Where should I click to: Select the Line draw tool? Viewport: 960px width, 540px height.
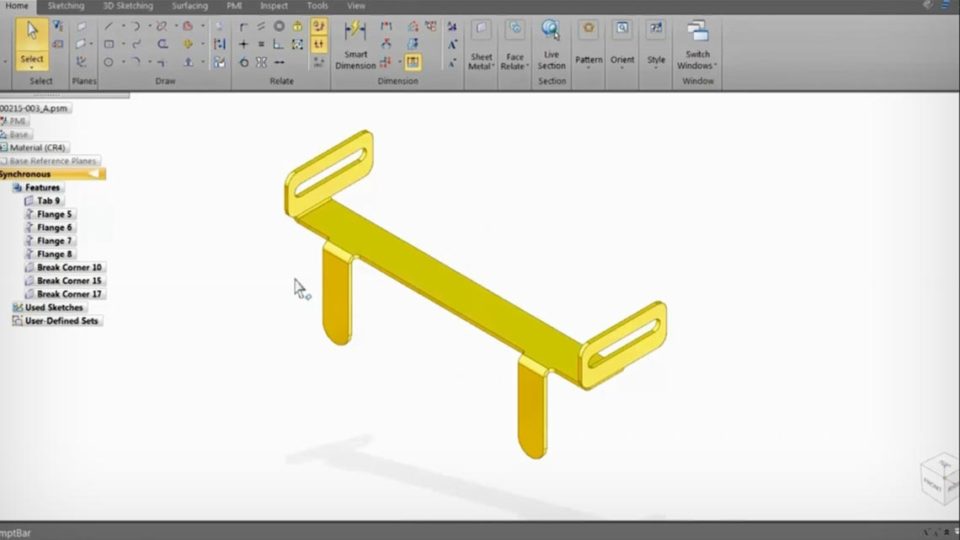(109, 27)
